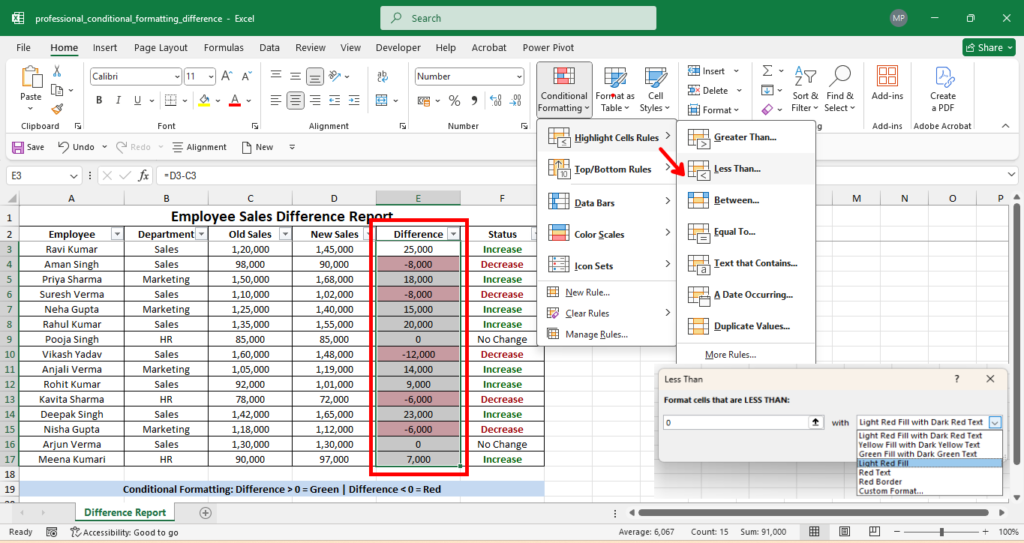This screenshot has height=543, width=1024.
Task: Click the Less Than value input field
Action: (x=736, y=422)
